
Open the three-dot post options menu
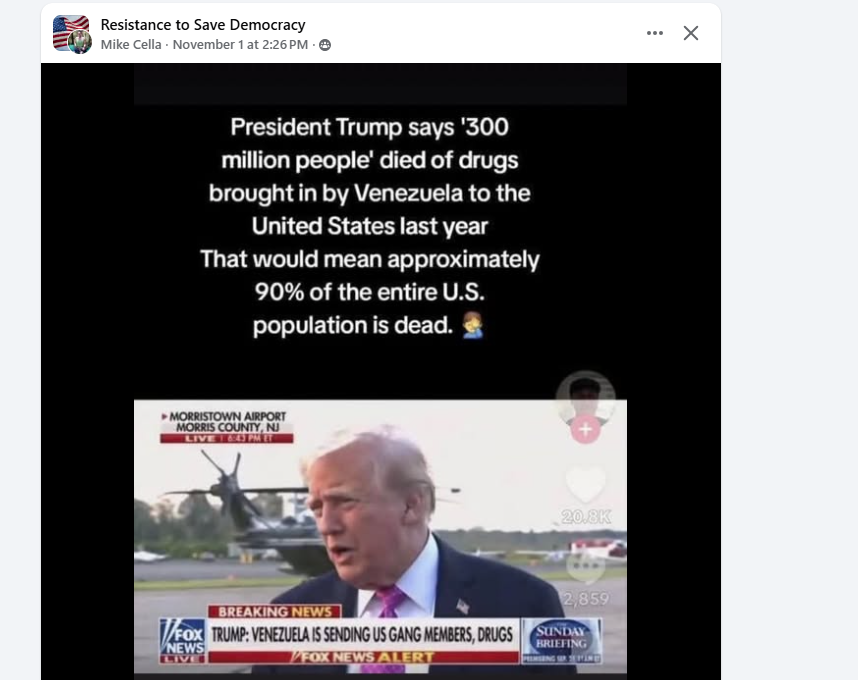click(654, 33)
